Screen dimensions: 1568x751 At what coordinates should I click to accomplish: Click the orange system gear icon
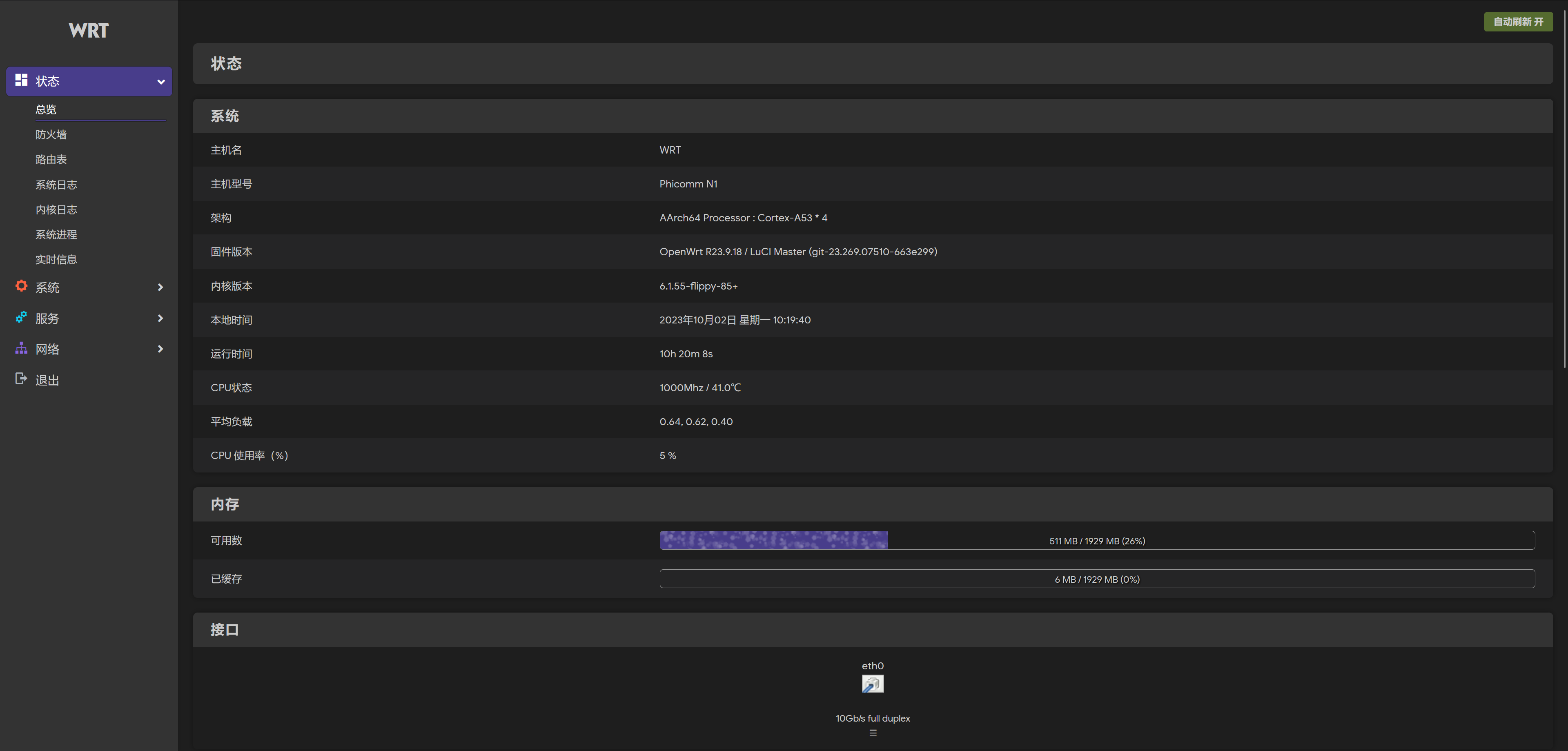click(x=21, y=286)
